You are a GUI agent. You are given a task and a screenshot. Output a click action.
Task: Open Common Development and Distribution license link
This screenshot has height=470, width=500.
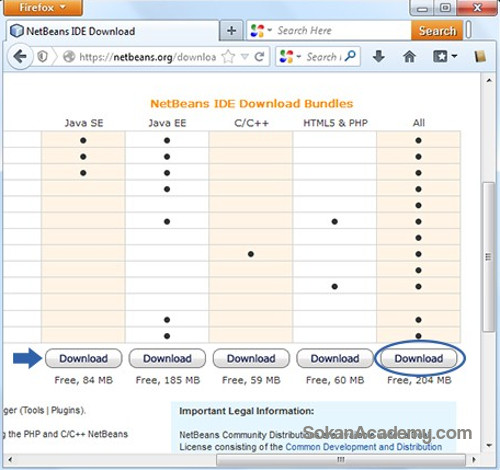pos(364,447)
